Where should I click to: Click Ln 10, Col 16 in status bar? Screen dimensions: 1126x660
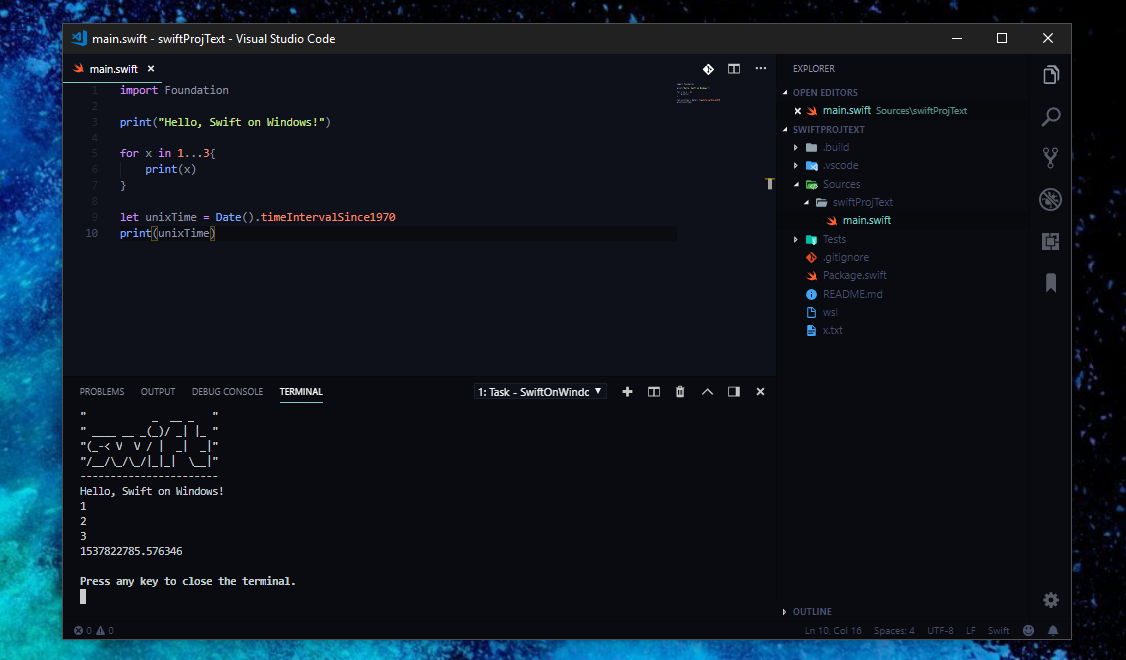(x=833, y=631)
